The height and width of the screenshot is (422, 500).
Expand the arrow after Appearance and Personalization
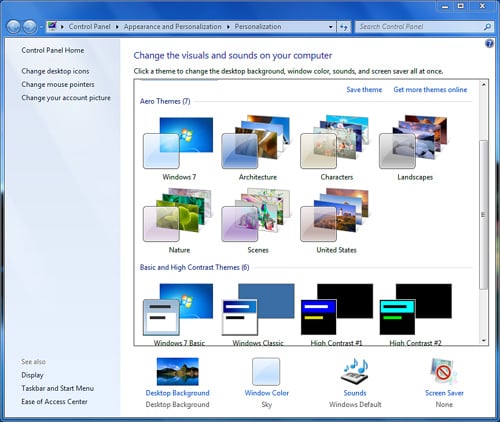[228, 27]
